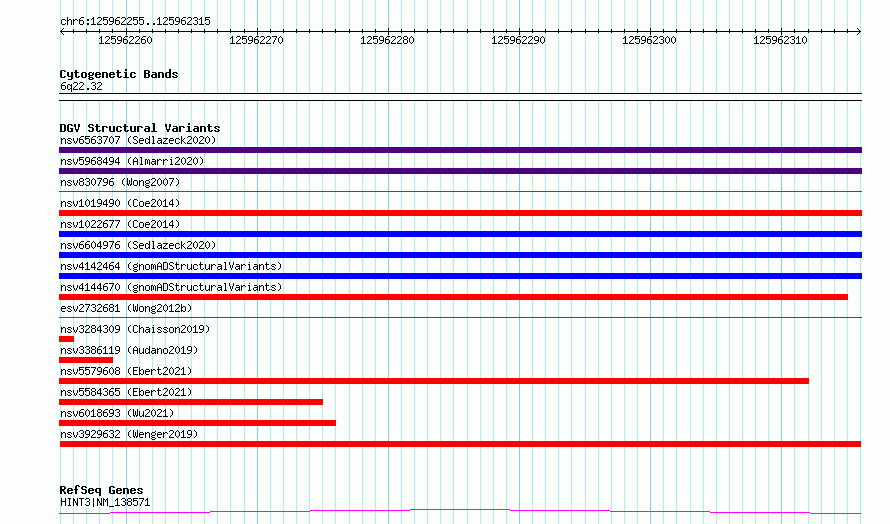
Task: Click the 6q22.32 cytogenetic band bar
Action: pos(460,97)
